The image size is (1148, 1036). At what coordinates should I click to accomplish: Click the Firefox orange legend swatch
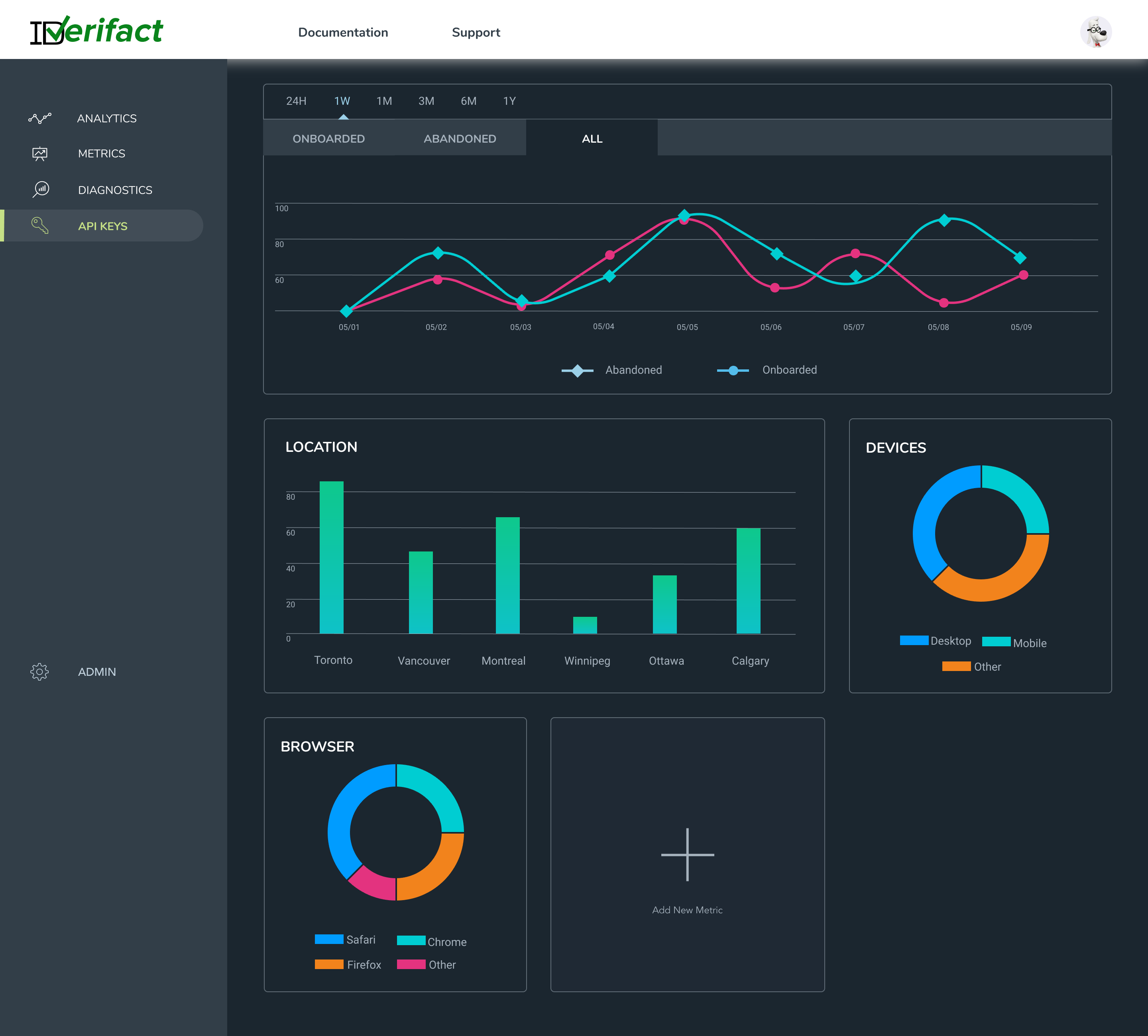tap(329, 964)
